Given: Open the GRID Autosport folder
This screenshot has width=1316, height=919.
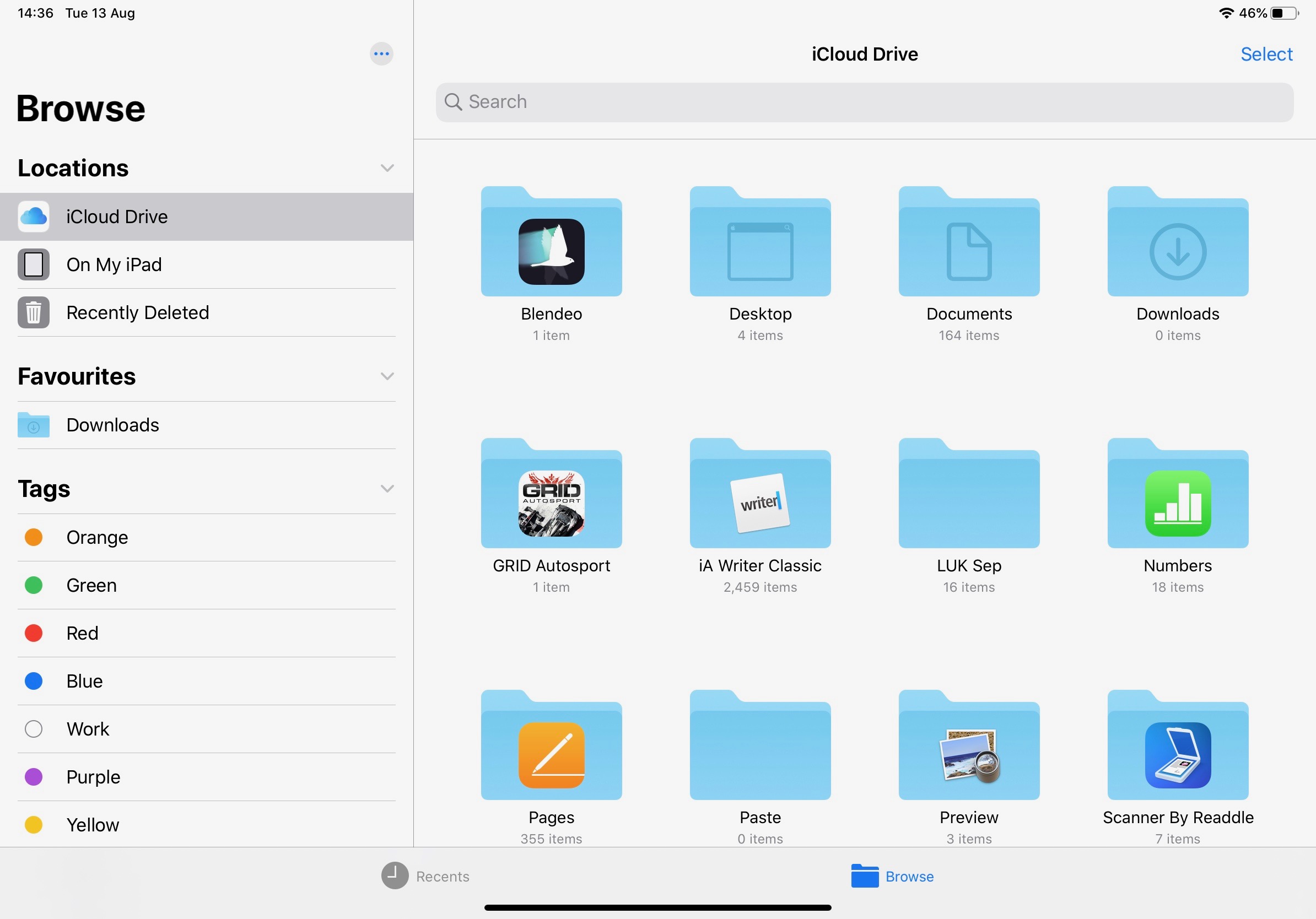Looking at the screenshot, I should 552,493.
